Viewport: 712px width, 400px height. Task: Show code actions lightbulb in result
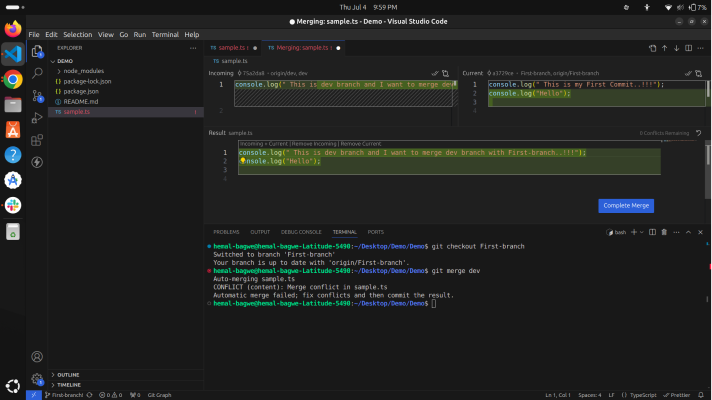pyautogui.click(x=243, y=161)
